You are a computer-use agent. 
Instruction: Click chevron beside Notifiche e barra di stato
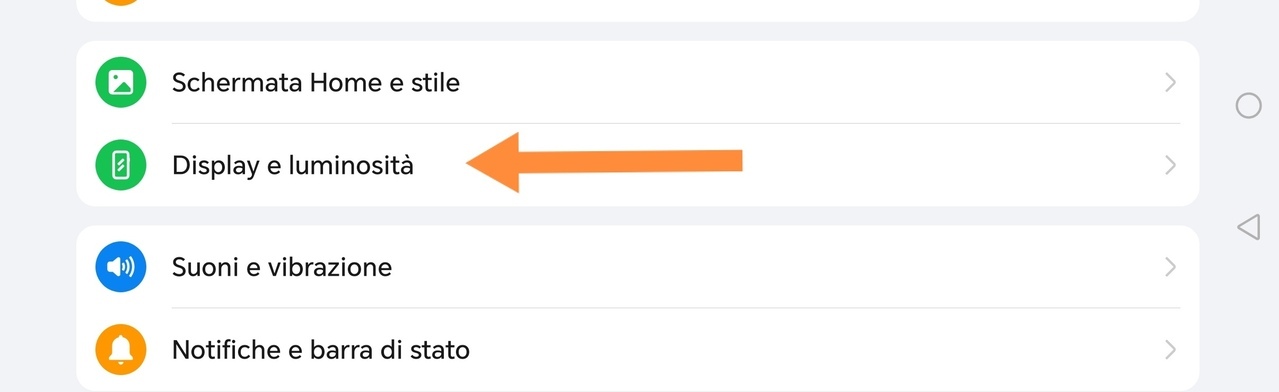(x=1170, y=350)
